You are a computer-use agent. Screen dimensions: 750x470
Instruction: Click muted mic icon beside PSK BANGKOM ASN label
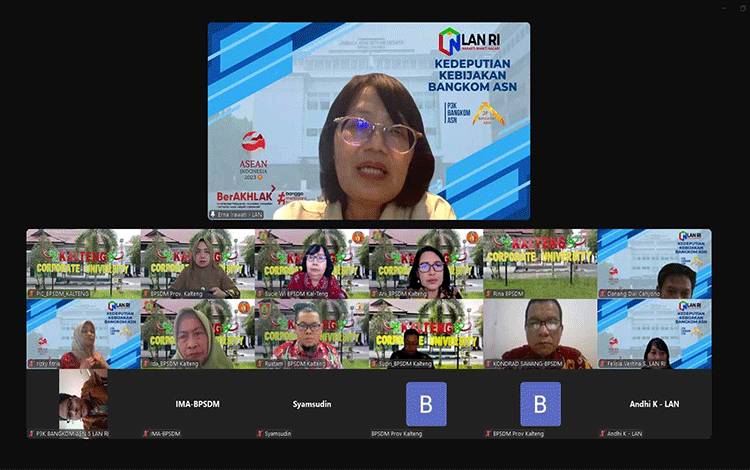[32, 434]
